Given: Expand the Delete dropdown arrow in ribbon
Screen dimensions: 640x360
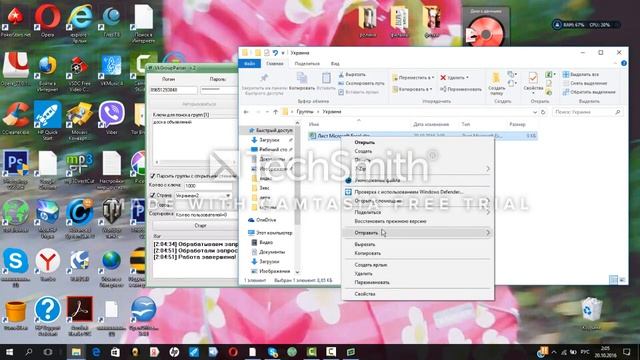Looking at the screenshot, I should point(467,78).
